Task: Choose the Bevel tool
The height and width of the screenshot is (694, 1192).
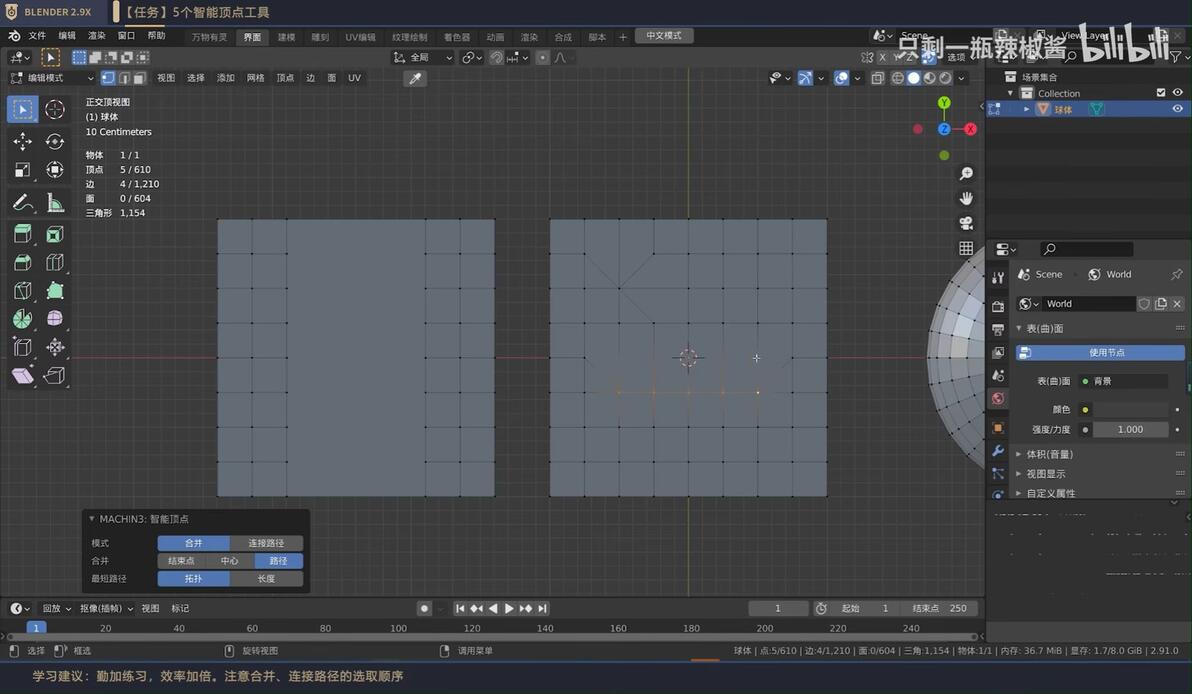Action: pyautogui.click(x=22, y=262)
